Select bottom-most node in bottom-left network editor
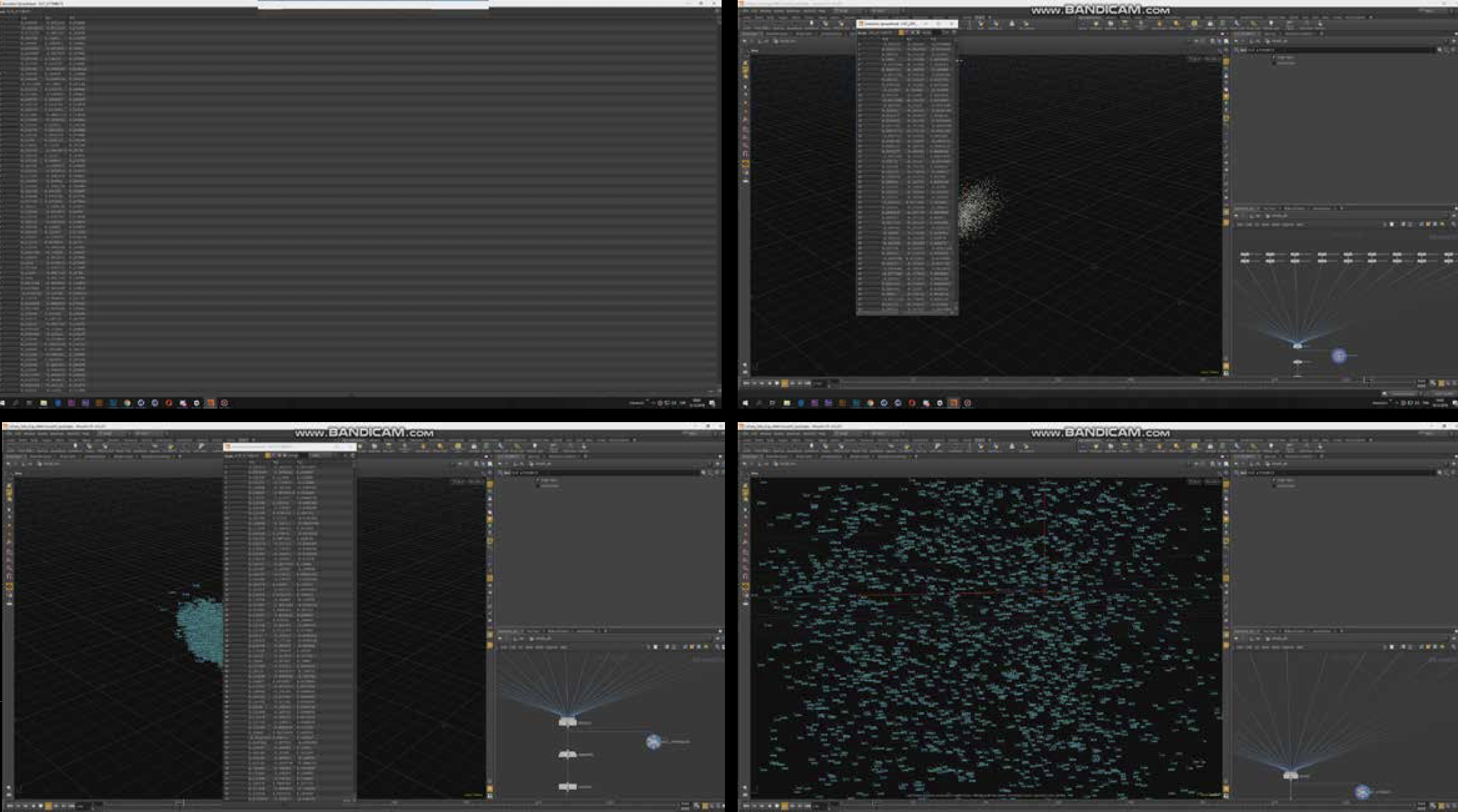1458x812 pixels. (567, 786)
